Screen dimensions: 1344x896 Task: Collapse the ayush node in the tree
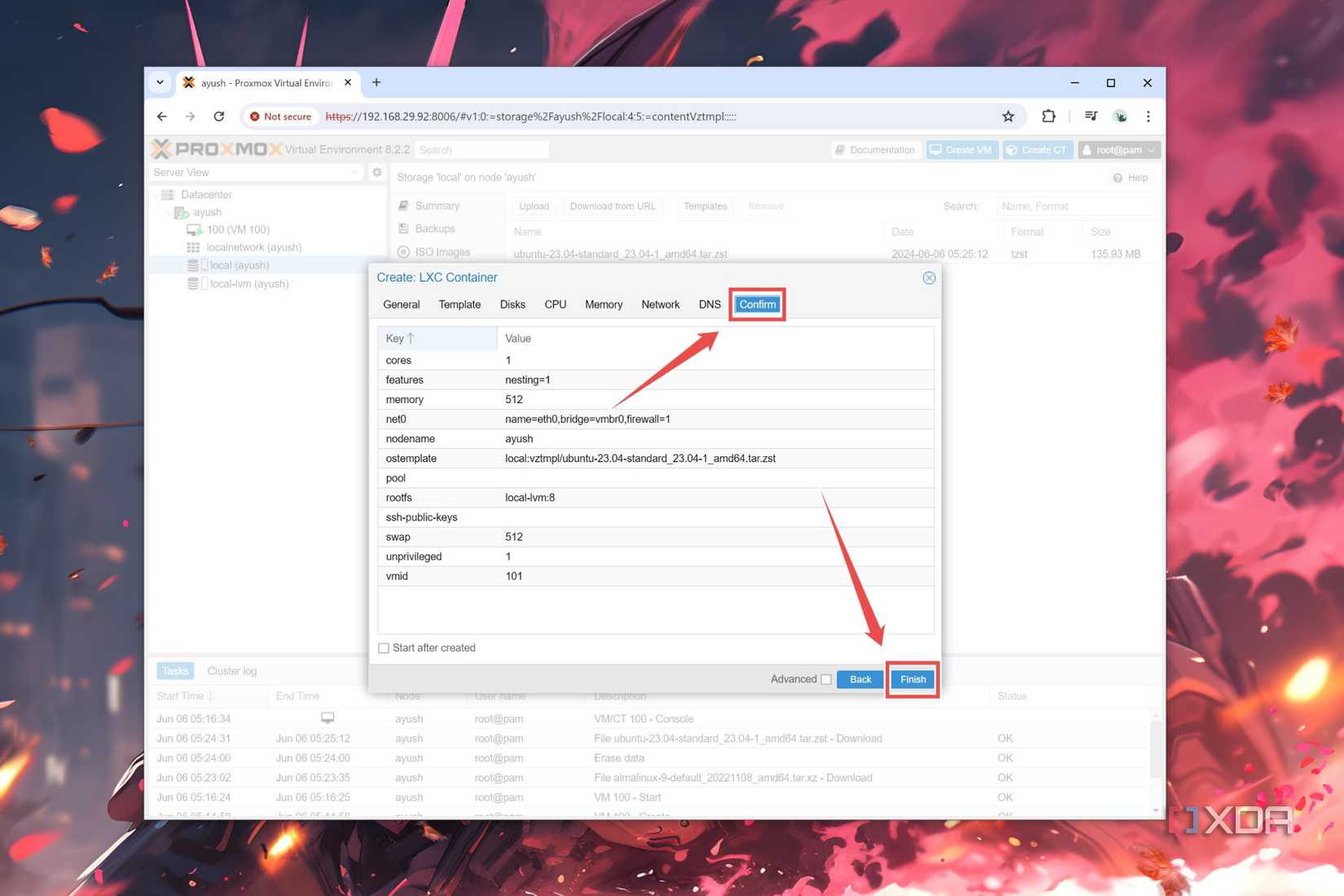pos(169,212)
